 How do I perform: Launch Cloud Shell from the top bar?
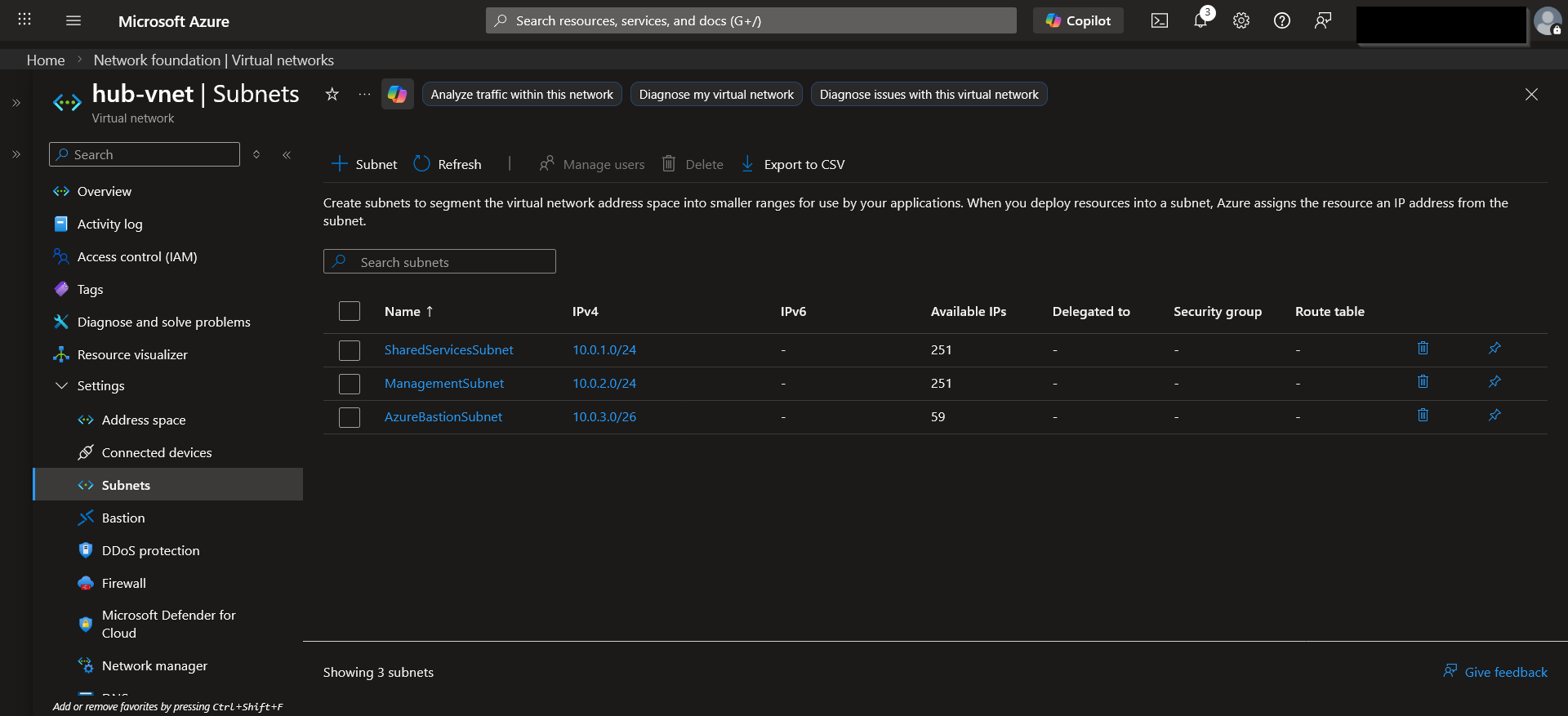1160,20
